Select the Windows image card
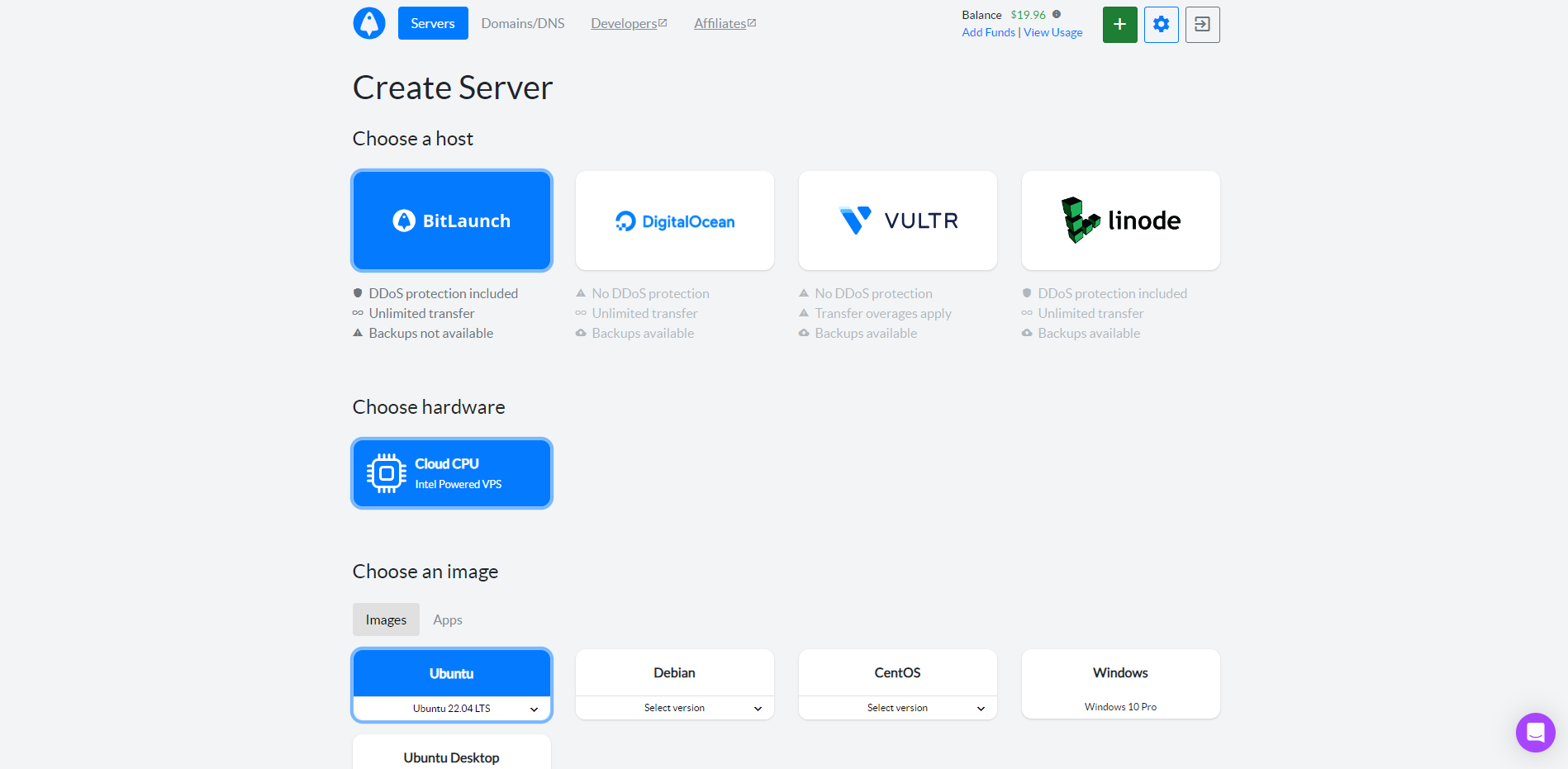This screenshot has width=1568, height=769. click(1121, 684)
